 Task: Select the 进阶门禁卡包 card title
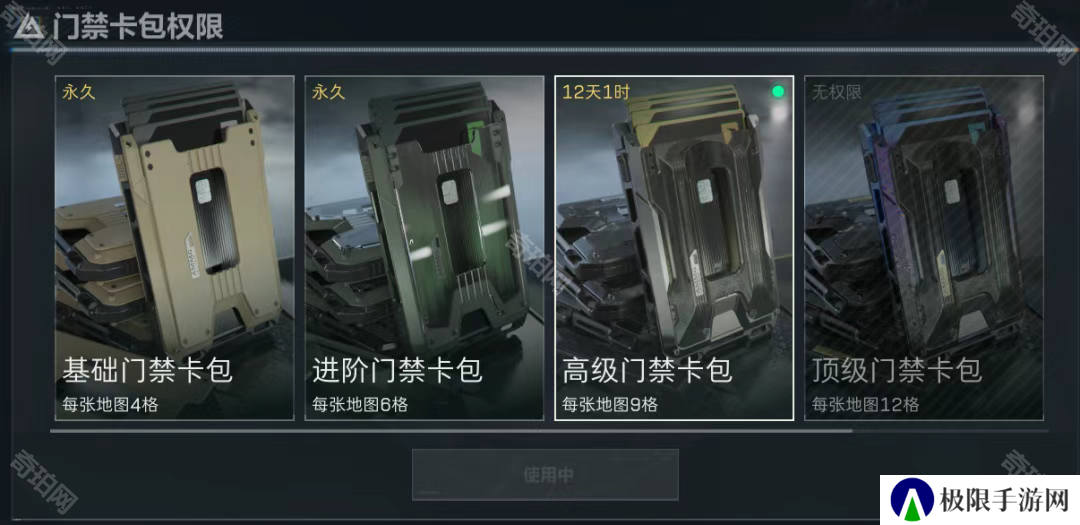[x=397, y=371]
